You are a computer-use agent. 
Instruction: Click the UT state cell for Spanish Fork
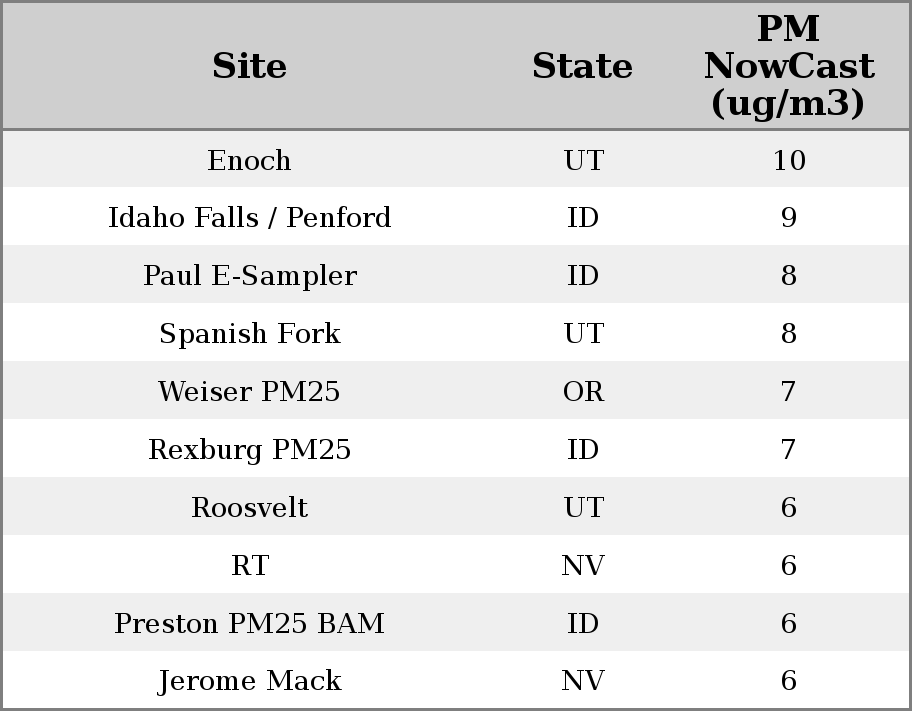(x=583, y=334)
